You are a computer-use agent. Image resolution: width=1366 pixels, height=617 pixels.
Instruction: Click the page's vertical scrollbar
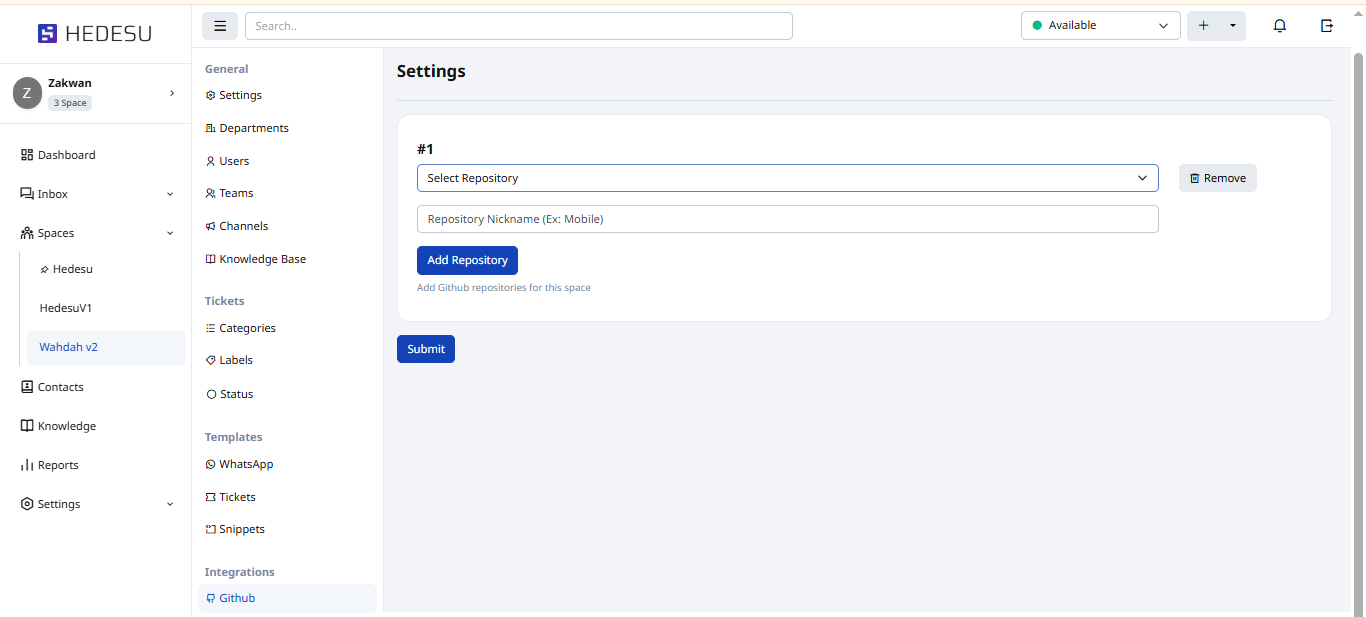point(1358,300)
